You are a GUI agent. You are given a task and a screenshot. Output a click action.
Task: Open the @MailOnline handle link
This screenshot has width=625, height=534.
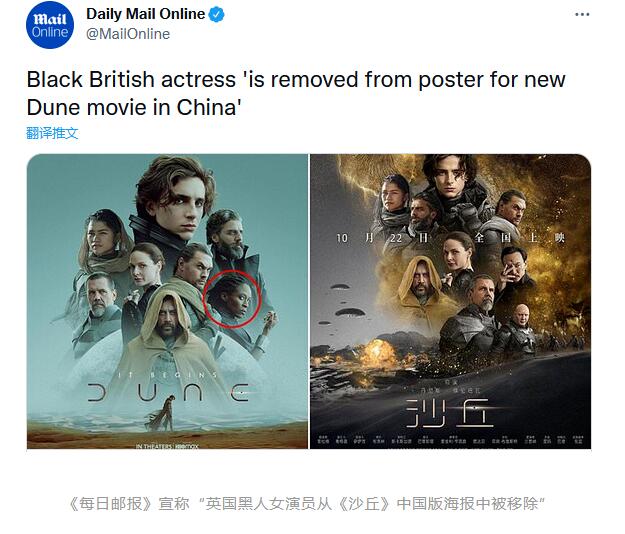coord(128,34)
